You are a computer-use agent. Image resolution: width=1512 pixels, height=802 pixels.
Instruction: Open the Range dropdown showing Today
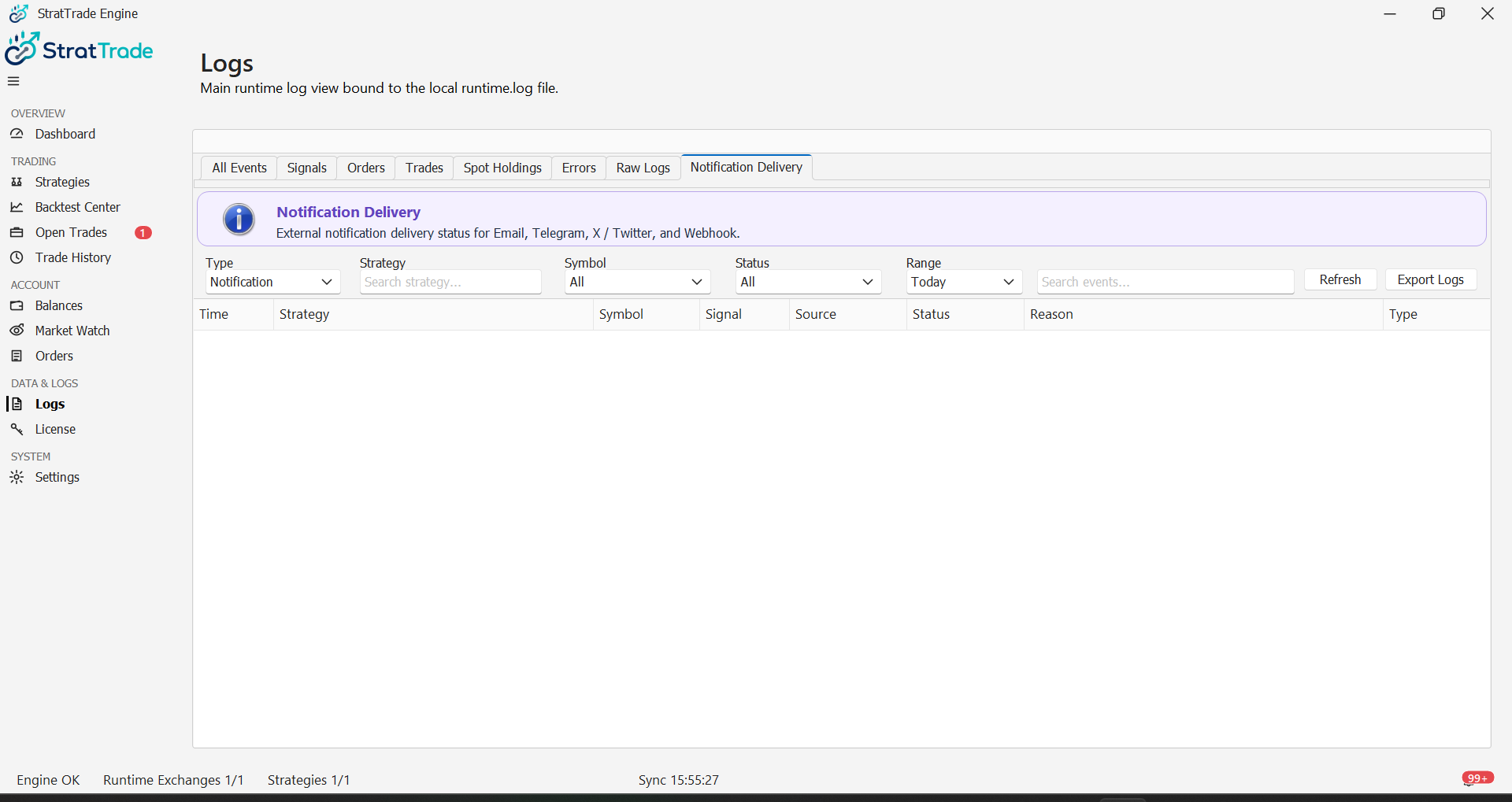point(964,282)
